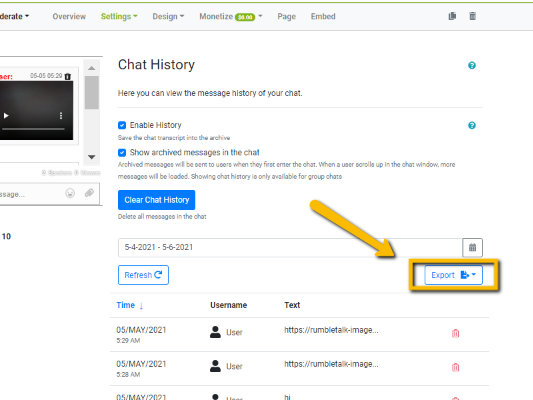The width and height of the screenshot is (533, 400).
Task: Toggle Enable History checkbox
Action: pos(122,125)
